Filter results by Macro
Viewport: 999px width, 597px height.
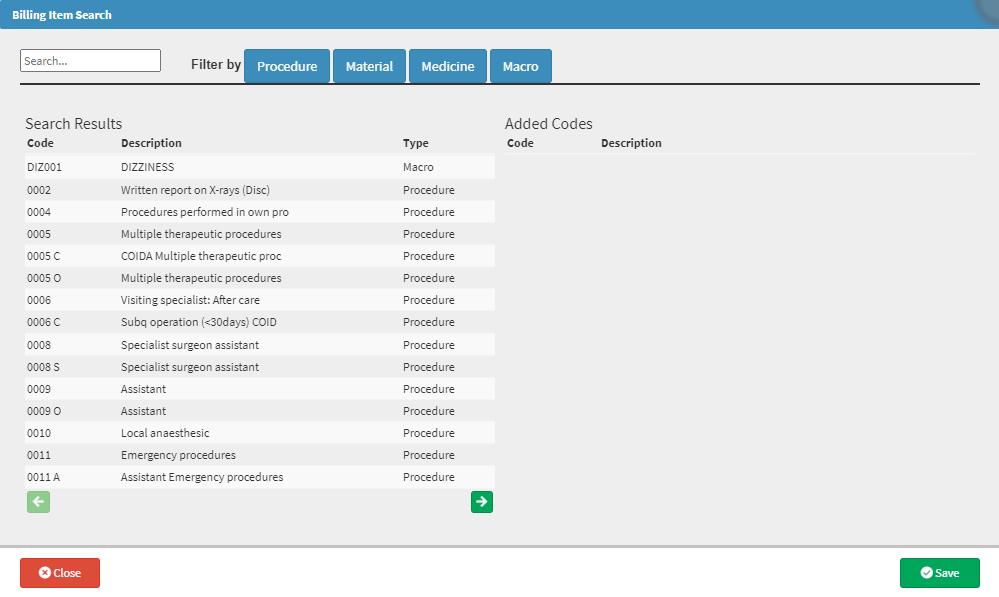pos(520,67)
